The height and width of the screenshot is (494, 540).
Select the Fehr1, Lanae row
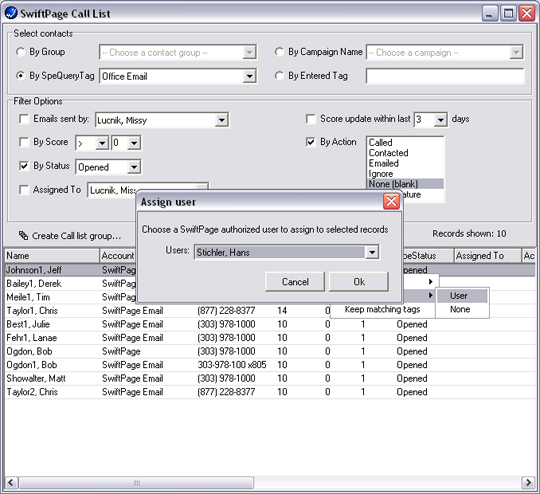point(270,338)
